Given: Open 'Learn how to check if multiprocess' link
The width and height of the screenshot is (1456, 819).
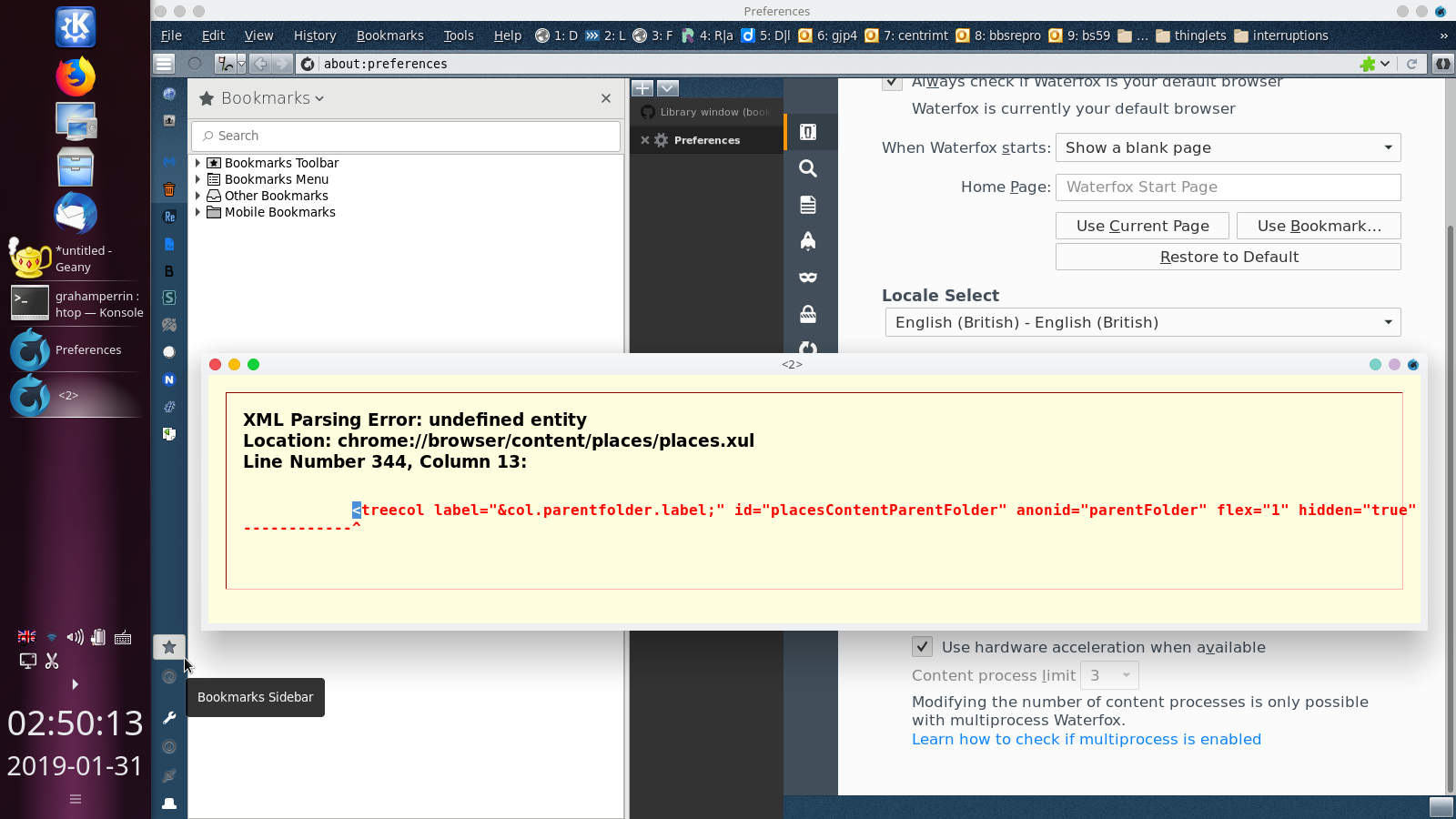Looking at the screenshot, I should [x=1087, y=739].
